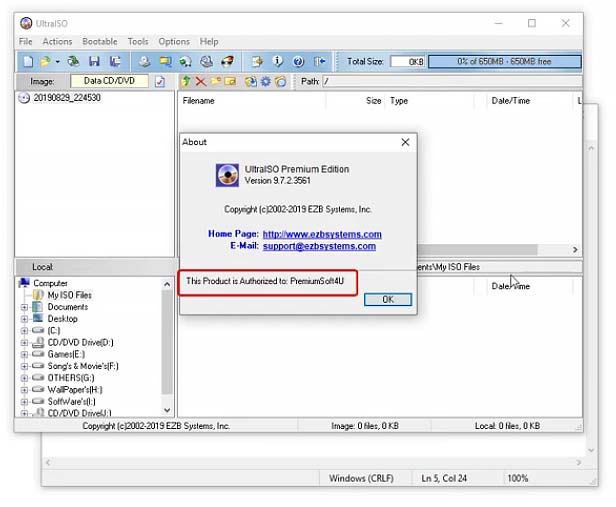Click the support@ezbsystems.com email link
Screen dimensions: 616x507
click(x=319, y=246)
